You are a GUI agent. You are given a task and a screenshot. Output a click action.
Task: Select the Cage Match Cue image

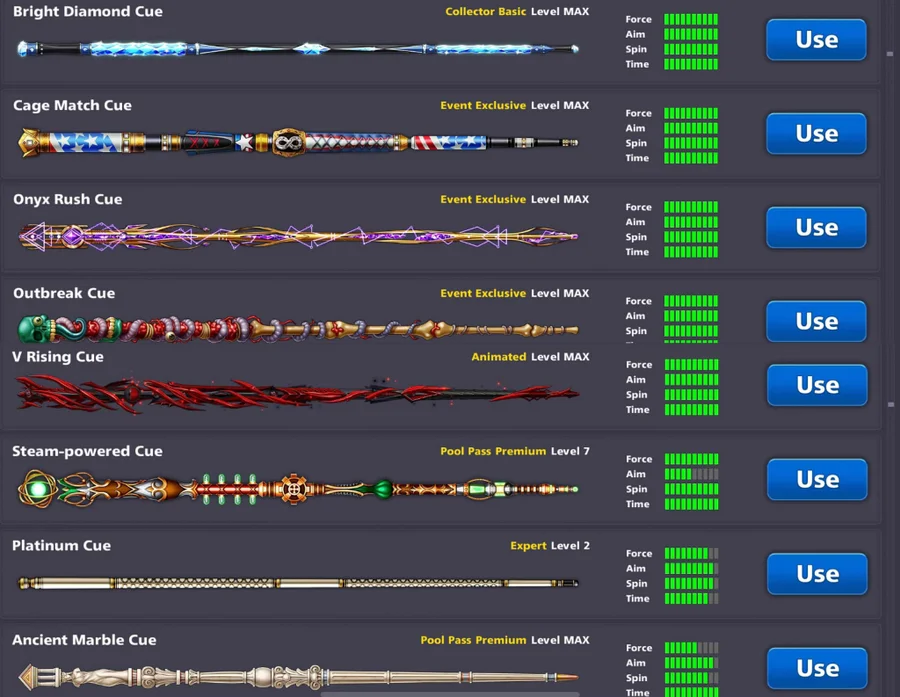(298, 142)
